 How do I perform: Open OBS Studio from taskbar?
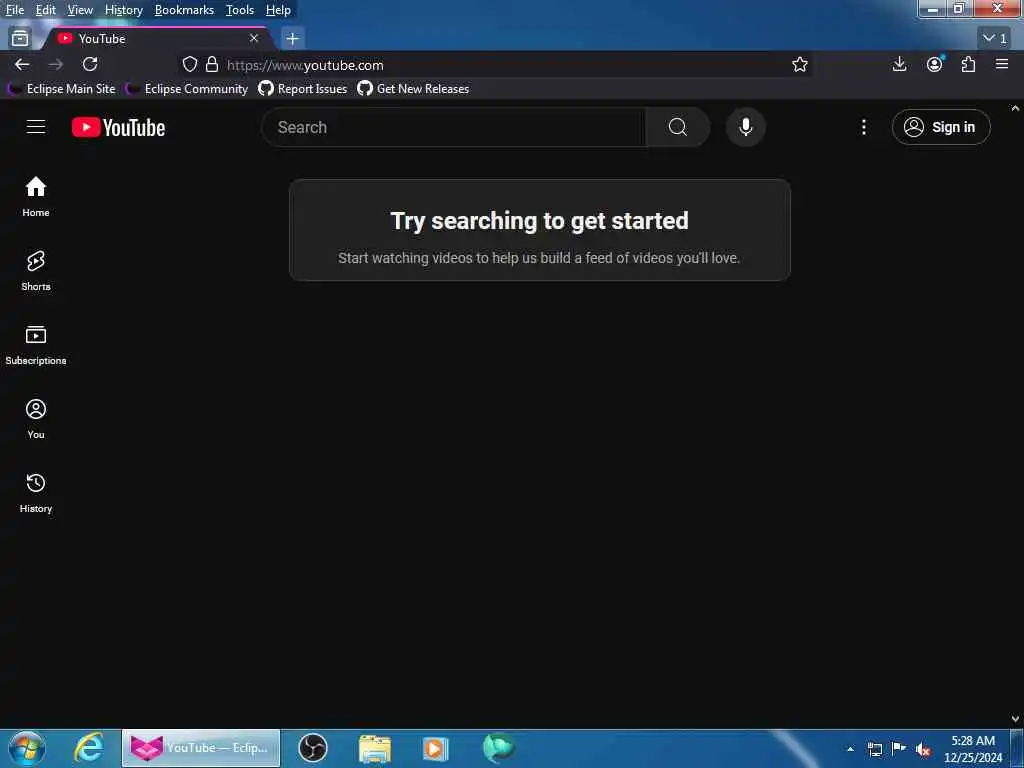point(312,748)
